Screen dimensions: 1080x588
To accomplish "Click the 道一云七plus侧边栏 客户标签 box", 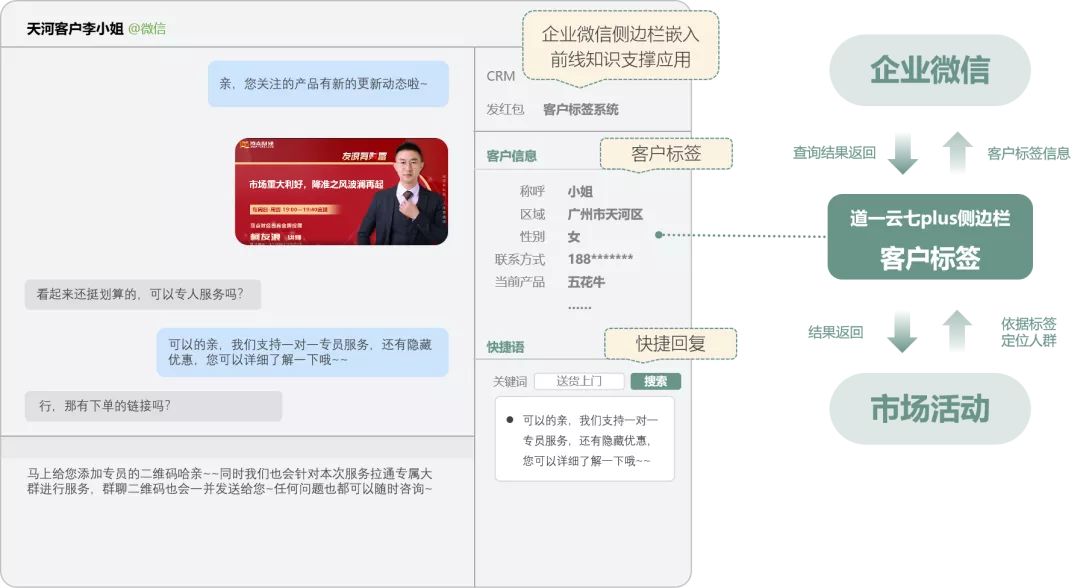I will click(930, 237).
